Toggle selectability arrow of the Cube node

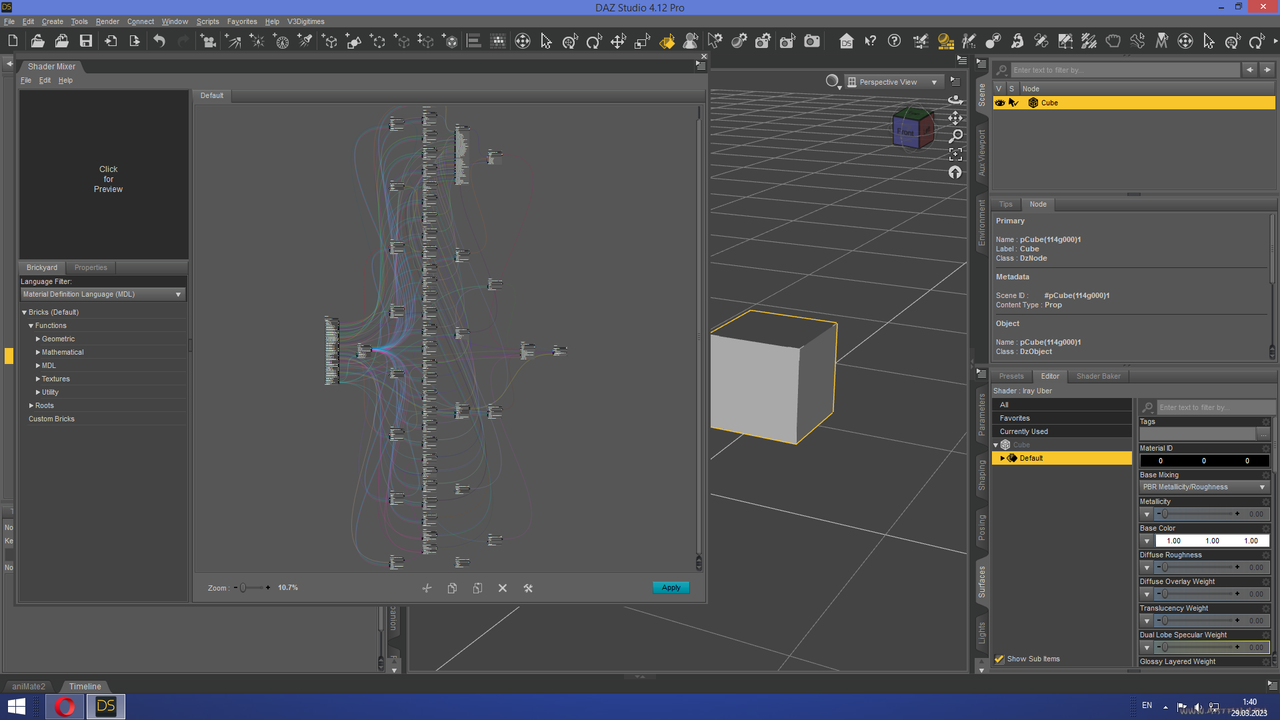(x=1013, y=103)
